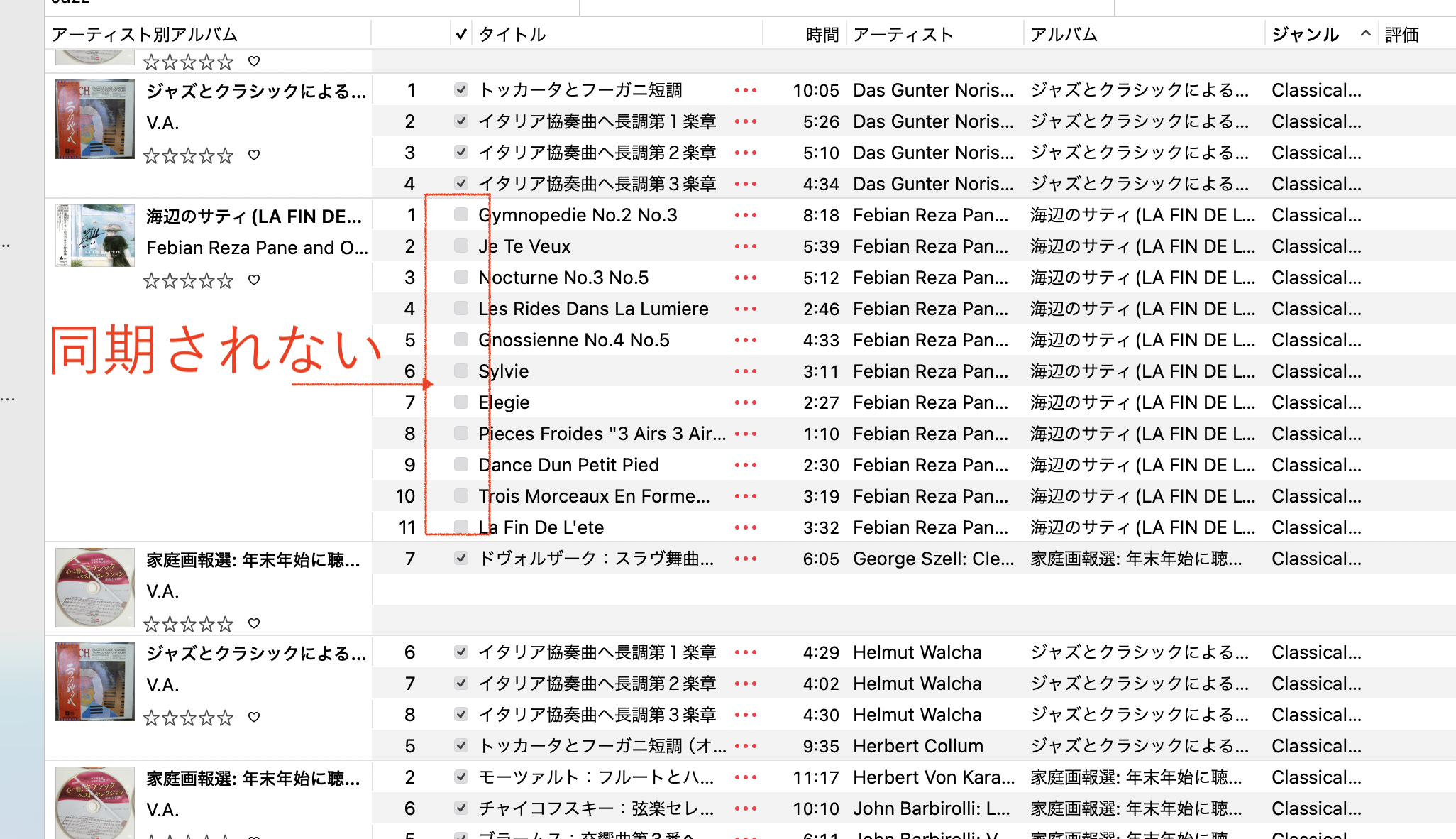Uncheck the Helmut Walcha イタリア協奏曲第1楽章 checkbox
Viewport: 1456px width, 839px height.
(x=461, y=652)
